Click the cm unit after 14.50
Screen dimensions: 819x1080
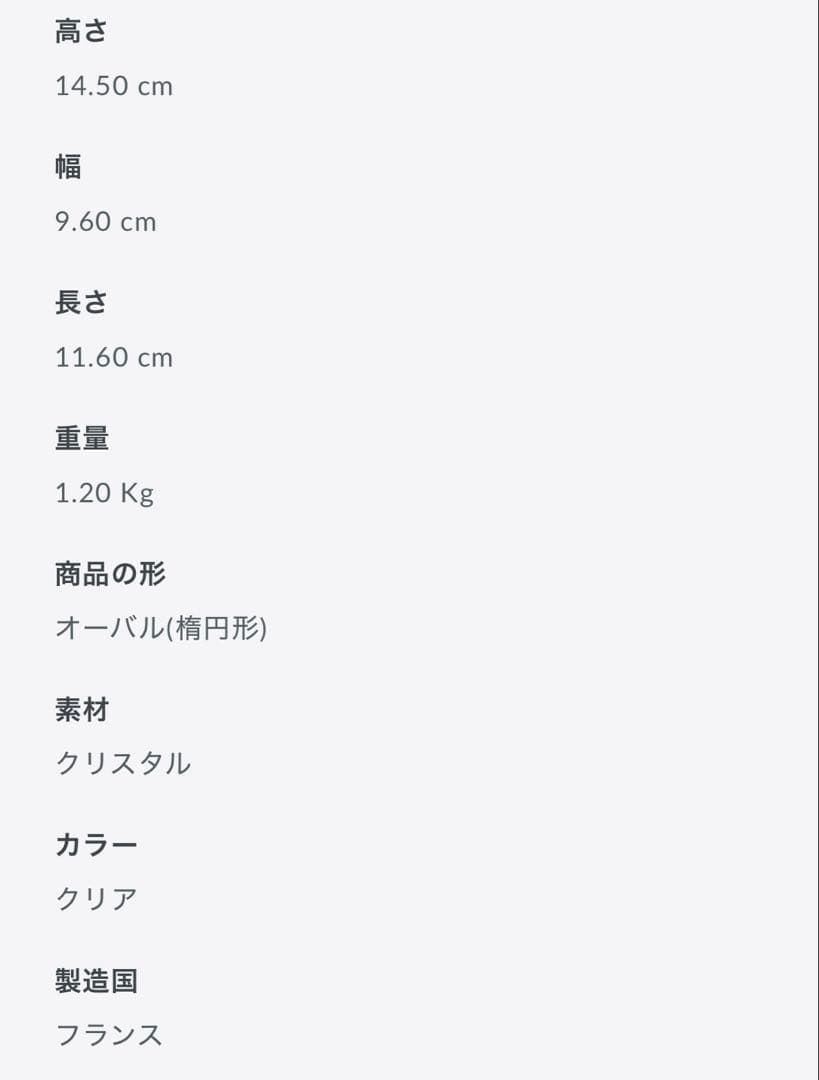click(x=155, y=87)
